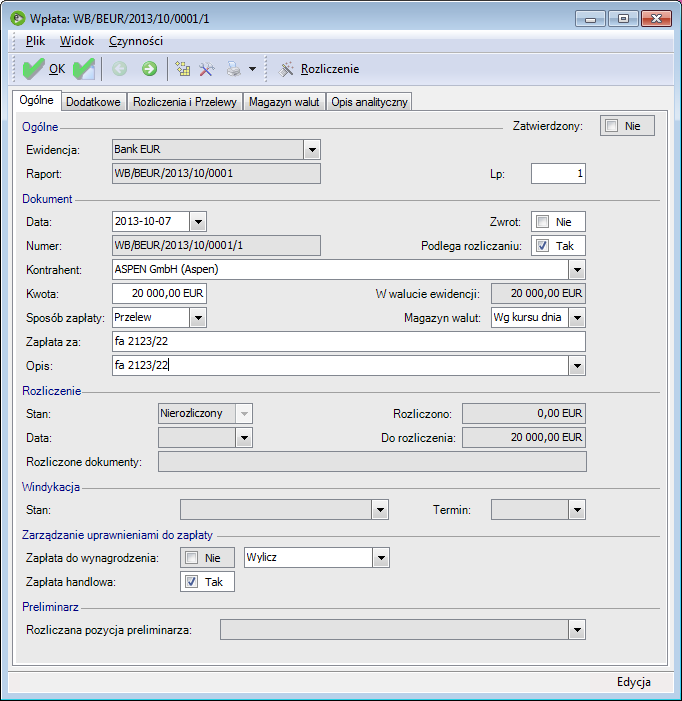Minimize the Wpłata window

590,19
